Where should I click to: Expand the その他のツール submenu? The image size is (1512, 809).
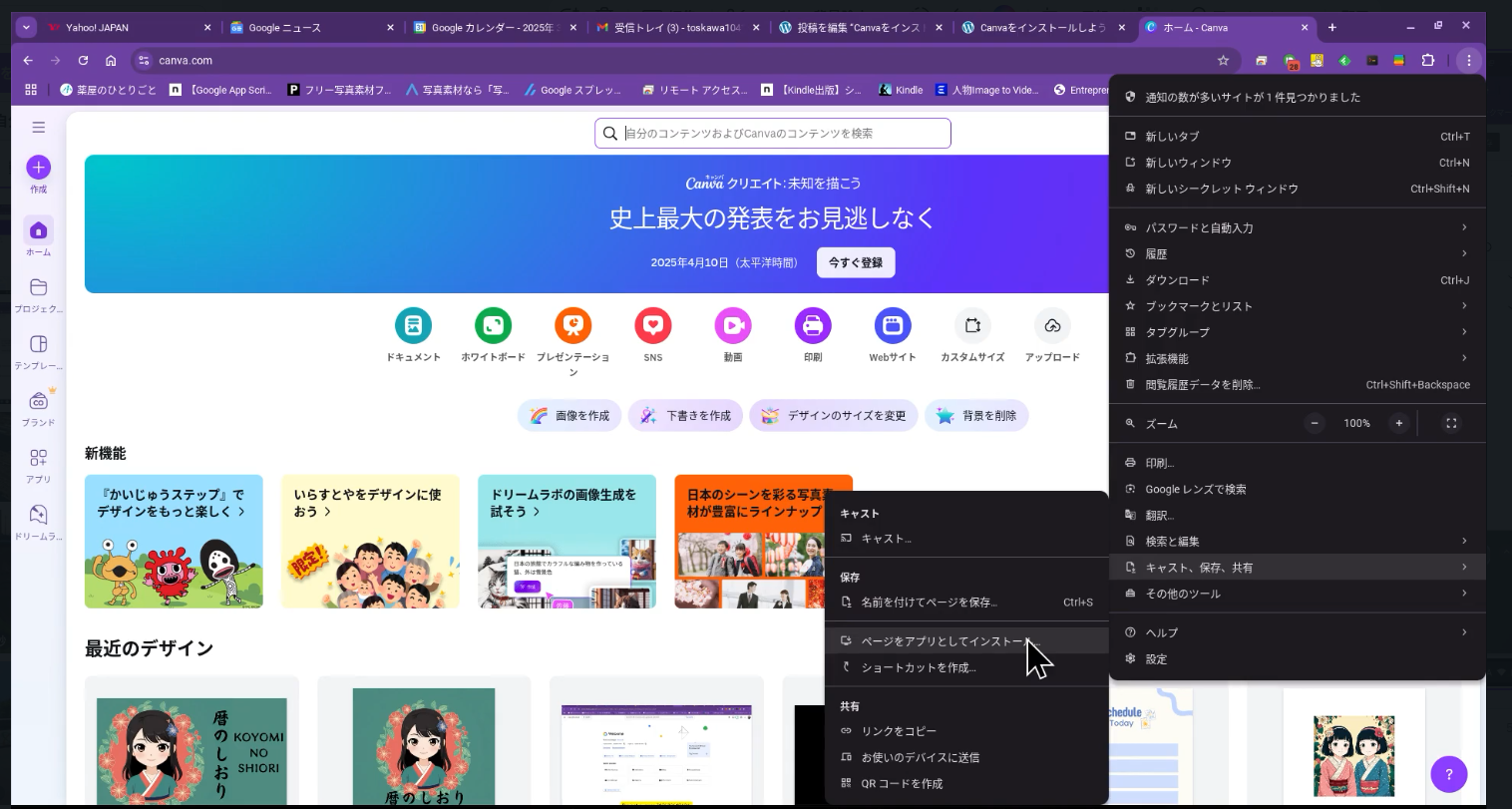coord(1297,594)
